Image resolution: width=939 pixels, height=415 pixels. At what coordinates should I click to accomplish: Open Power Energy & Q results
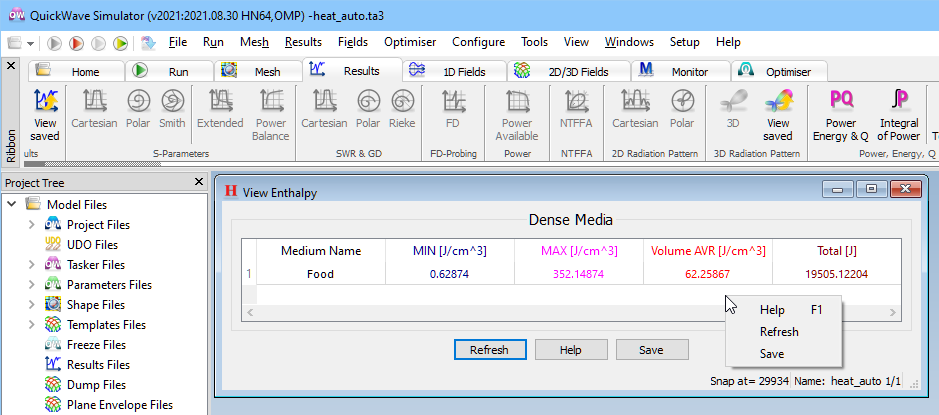[x=841, y=115]
